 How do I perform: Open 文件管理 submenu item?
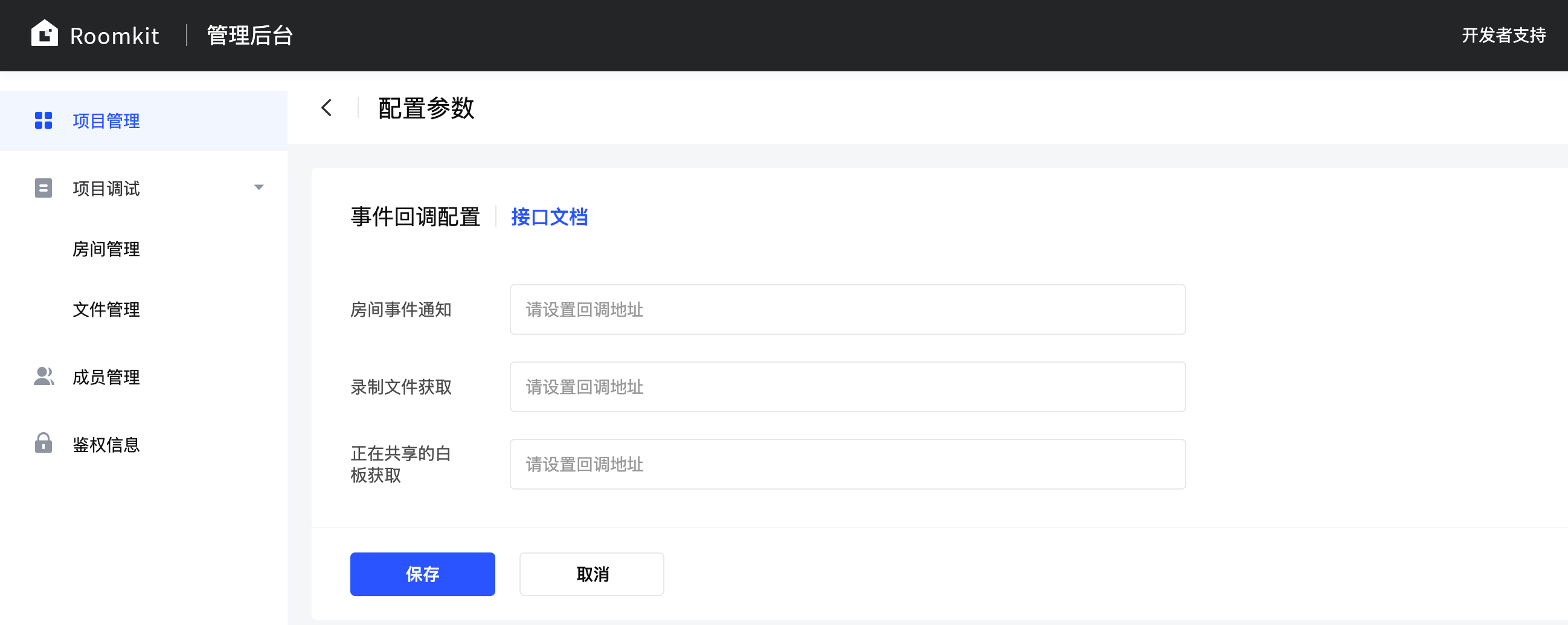(x=106, y=309)
